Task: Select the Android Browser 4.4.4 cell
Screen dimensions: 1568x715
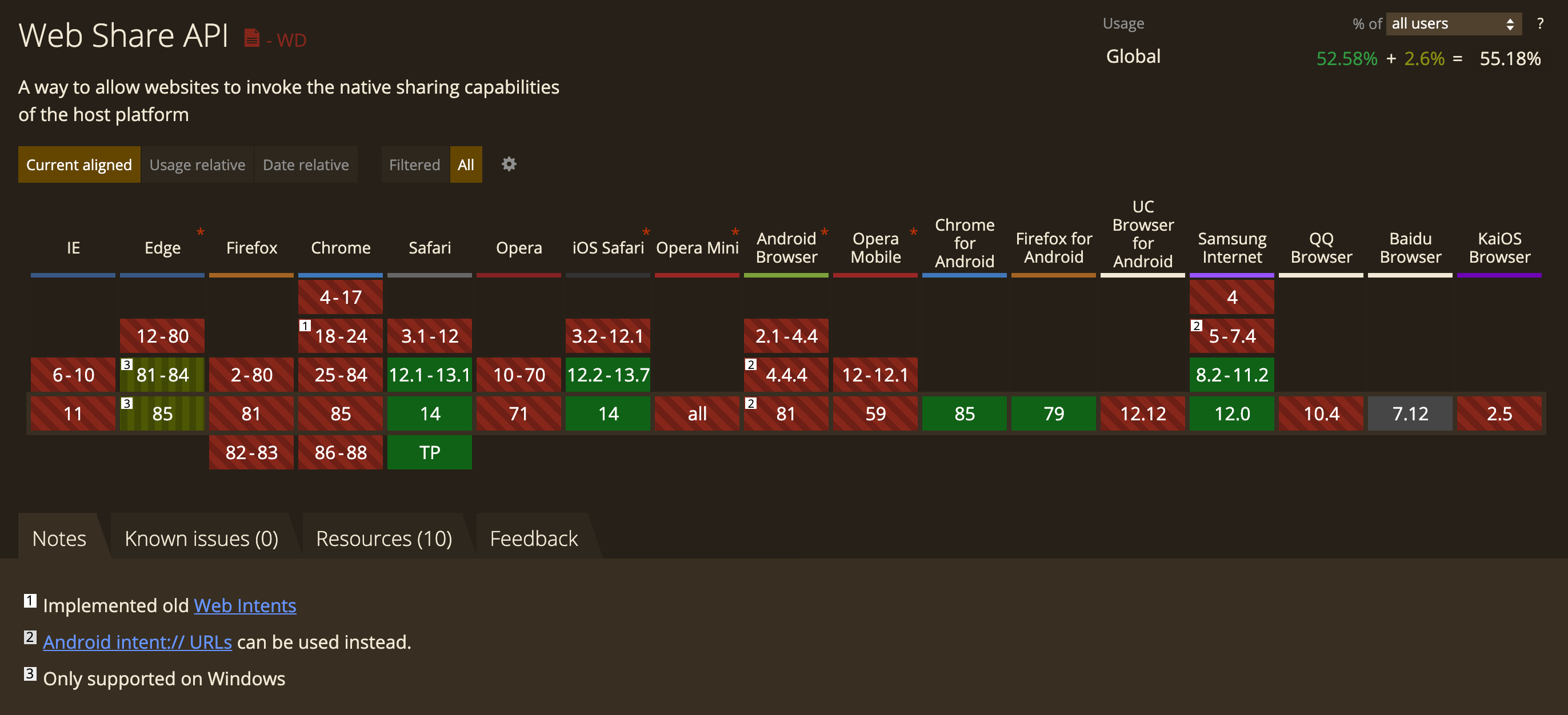Action: (x=786, y=375)
